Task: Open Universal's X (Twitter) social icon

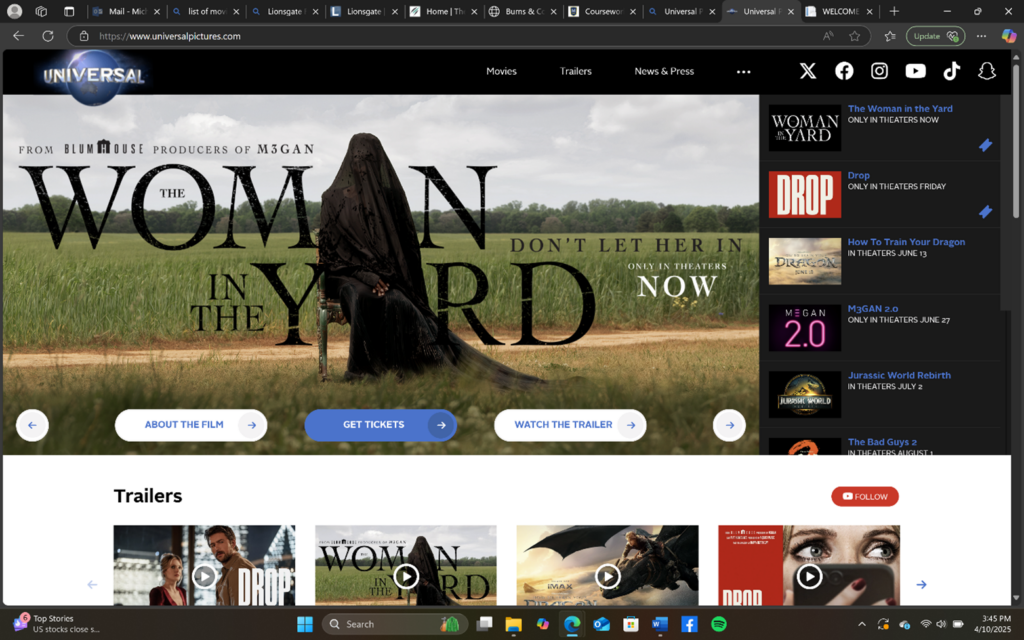Action: [x=808, y=71]
